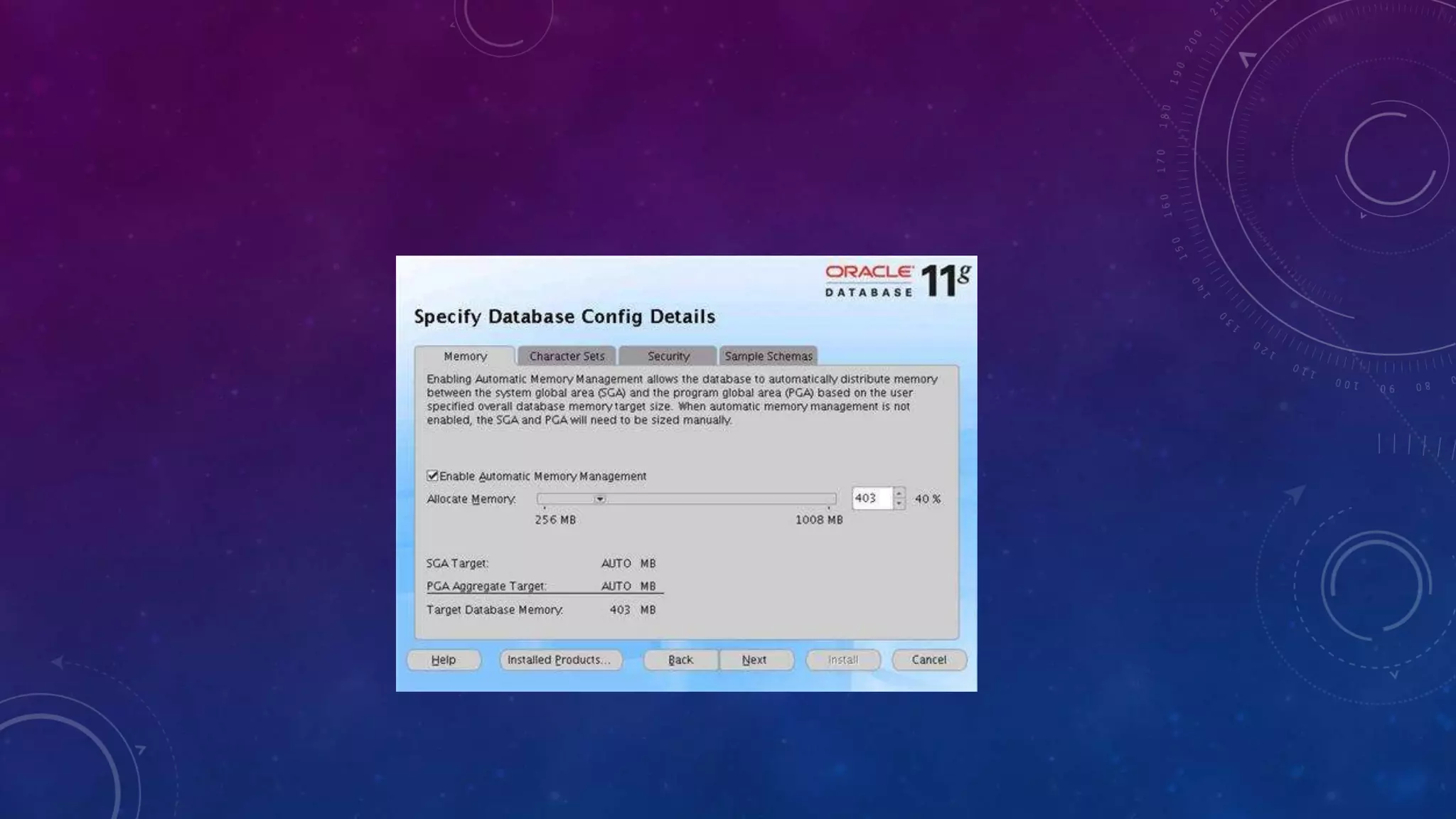This screenshot has height=819, width=1456.
Task: Click the 403 memory value field
Action: coord(871,498)
